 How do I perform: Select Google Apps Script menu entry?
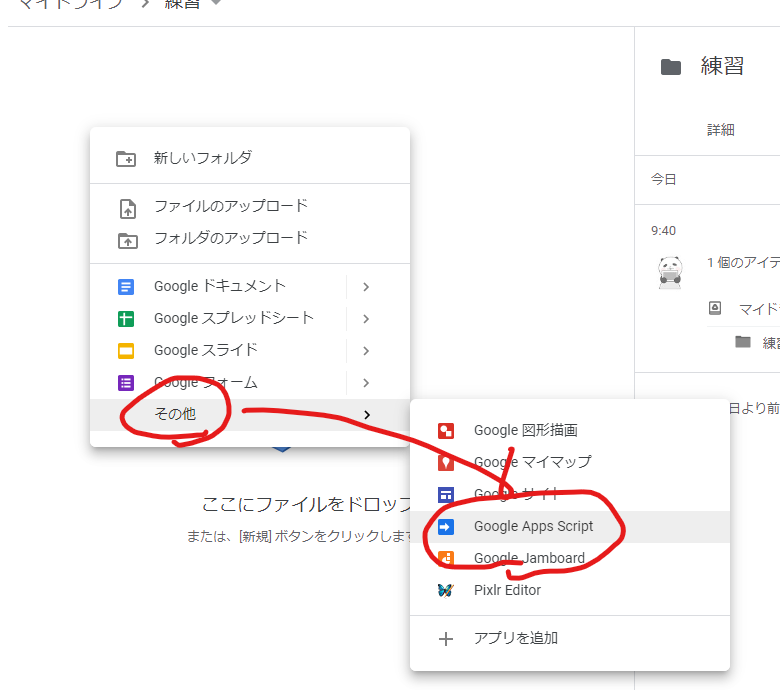tap(533, 526)
